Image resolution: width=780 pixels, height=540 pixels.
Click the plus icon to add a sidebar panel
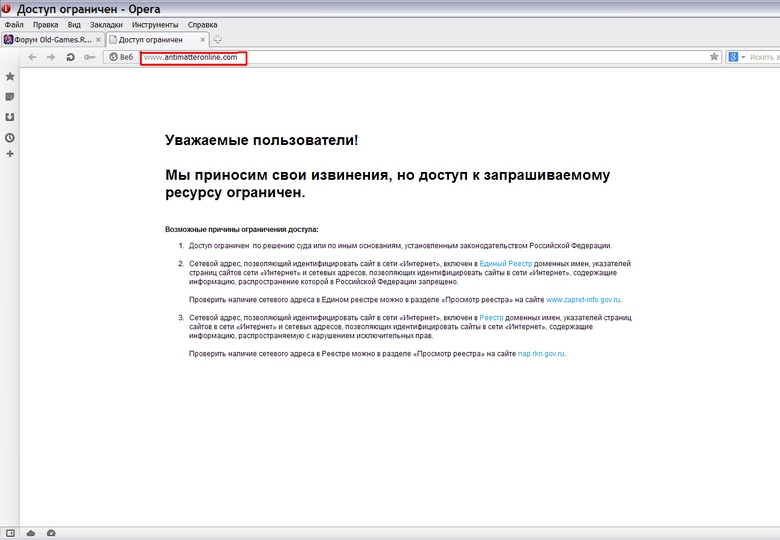[10, 154]
